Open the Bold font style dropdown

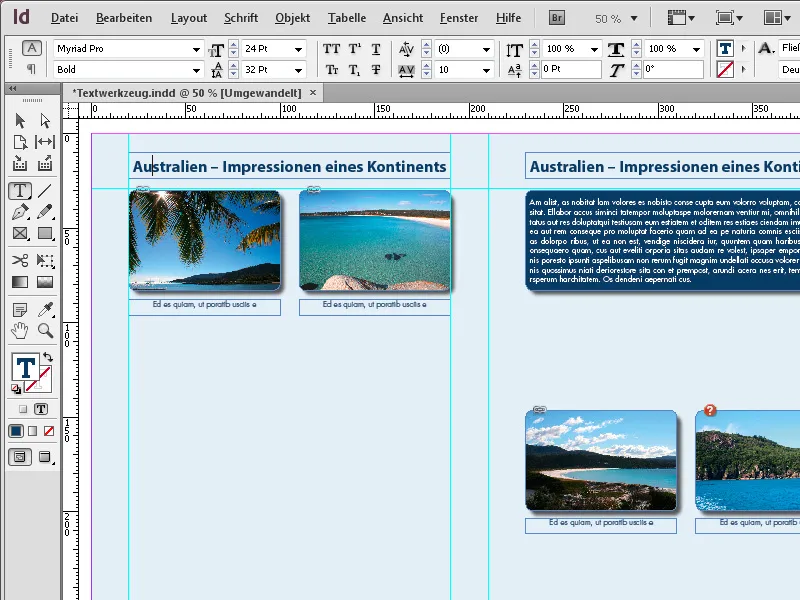click(x=196, y=70)
